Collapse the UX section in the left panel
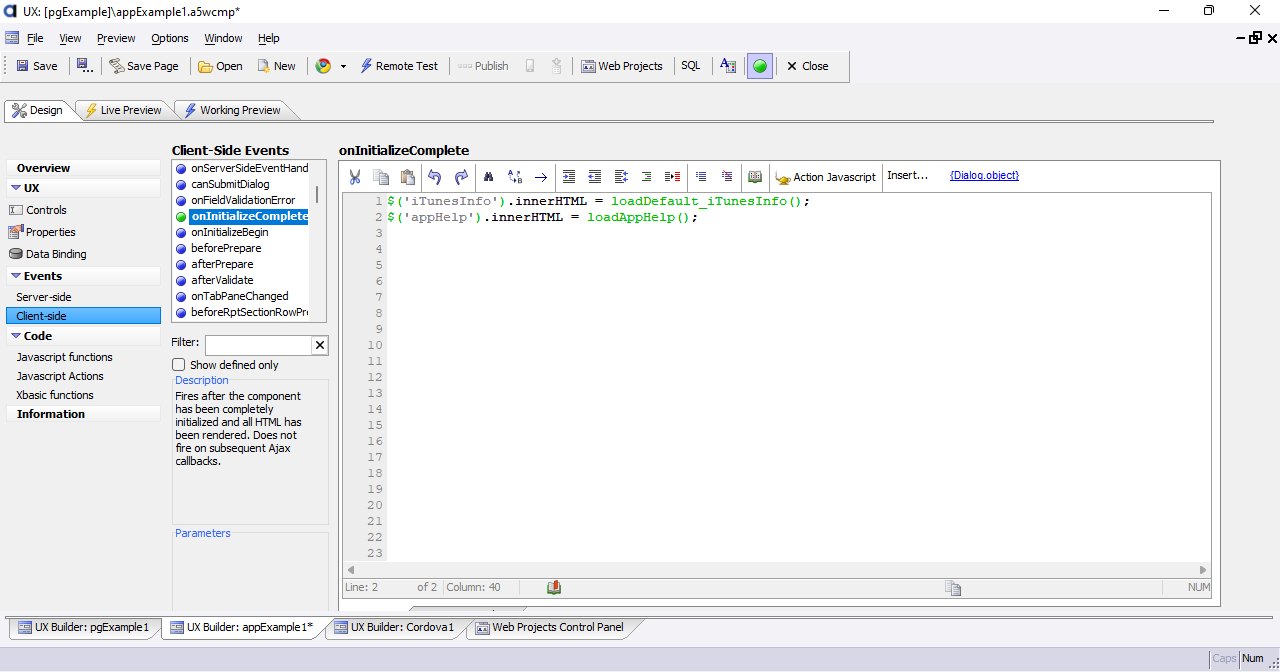The image size is (1280, 672). click(17, 188)
